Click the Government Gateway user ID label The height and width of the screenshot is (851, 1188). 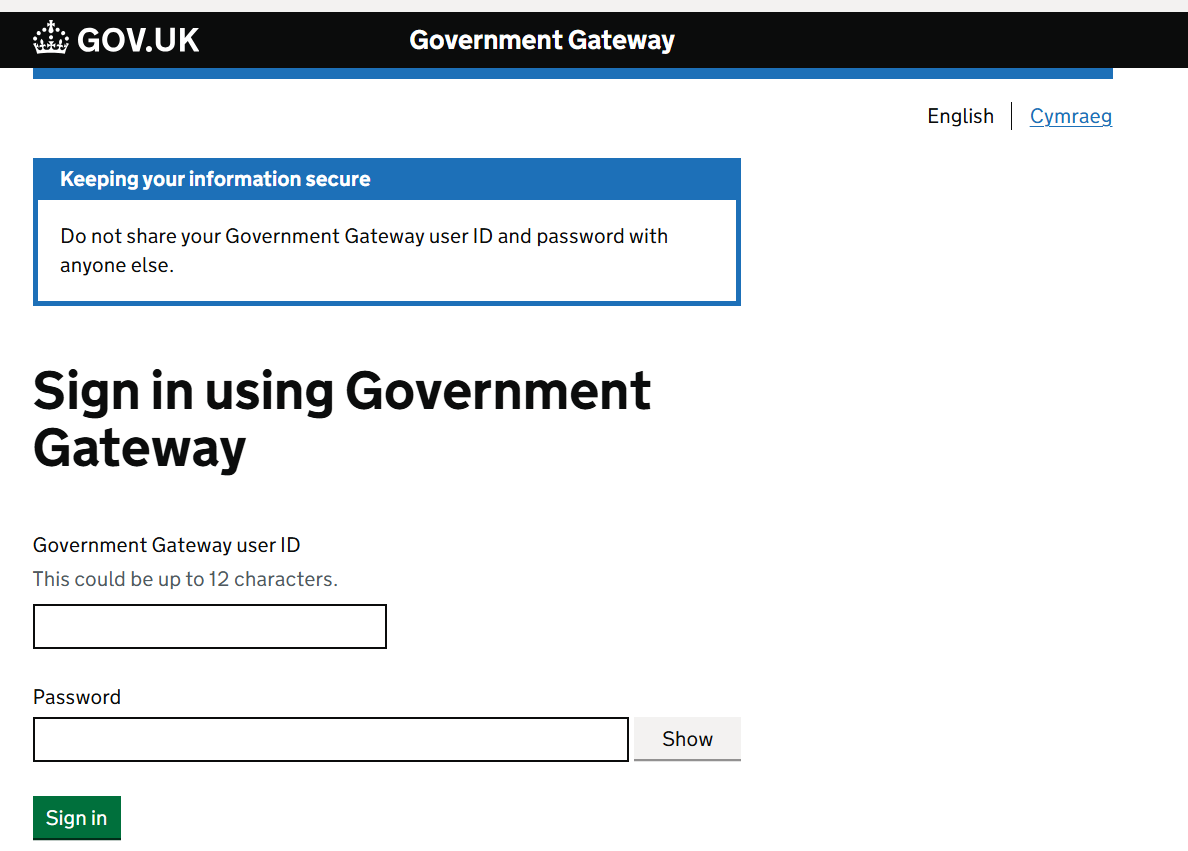pyautogui.click(x=166, y=545)
